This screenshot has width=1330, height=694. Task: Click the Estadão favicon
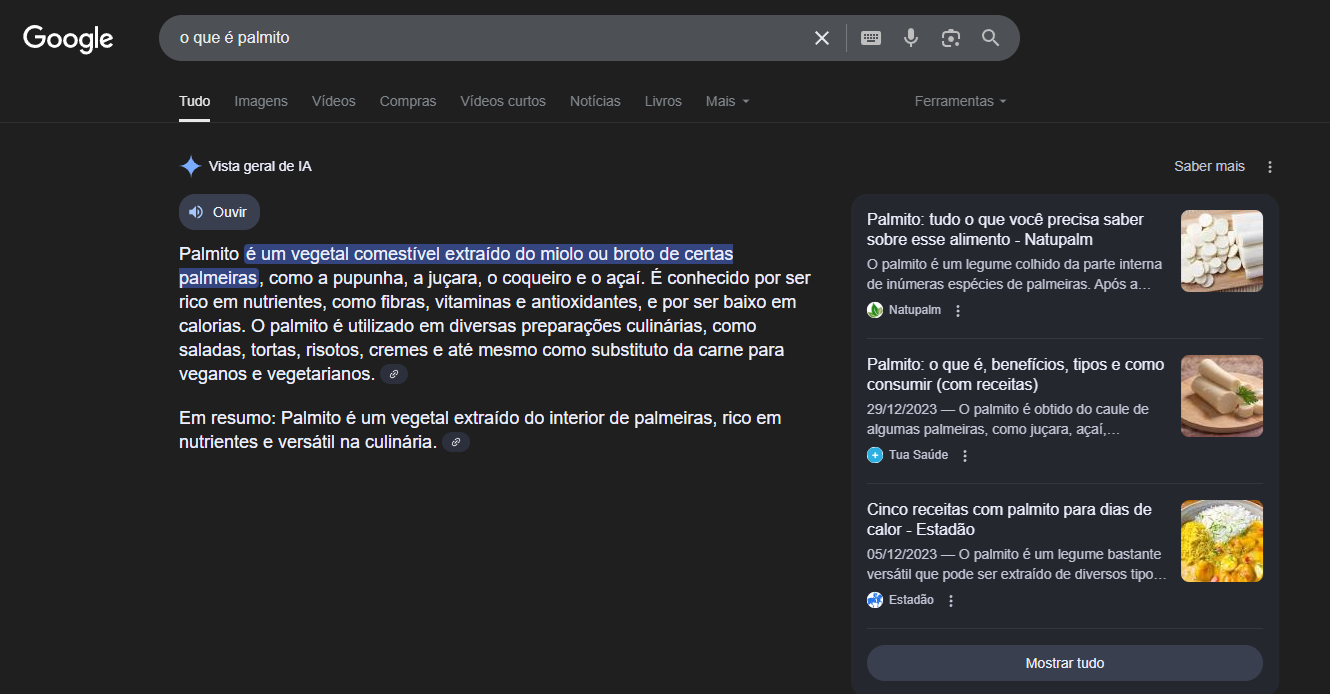pyautogui.click(x=875, y=600)
